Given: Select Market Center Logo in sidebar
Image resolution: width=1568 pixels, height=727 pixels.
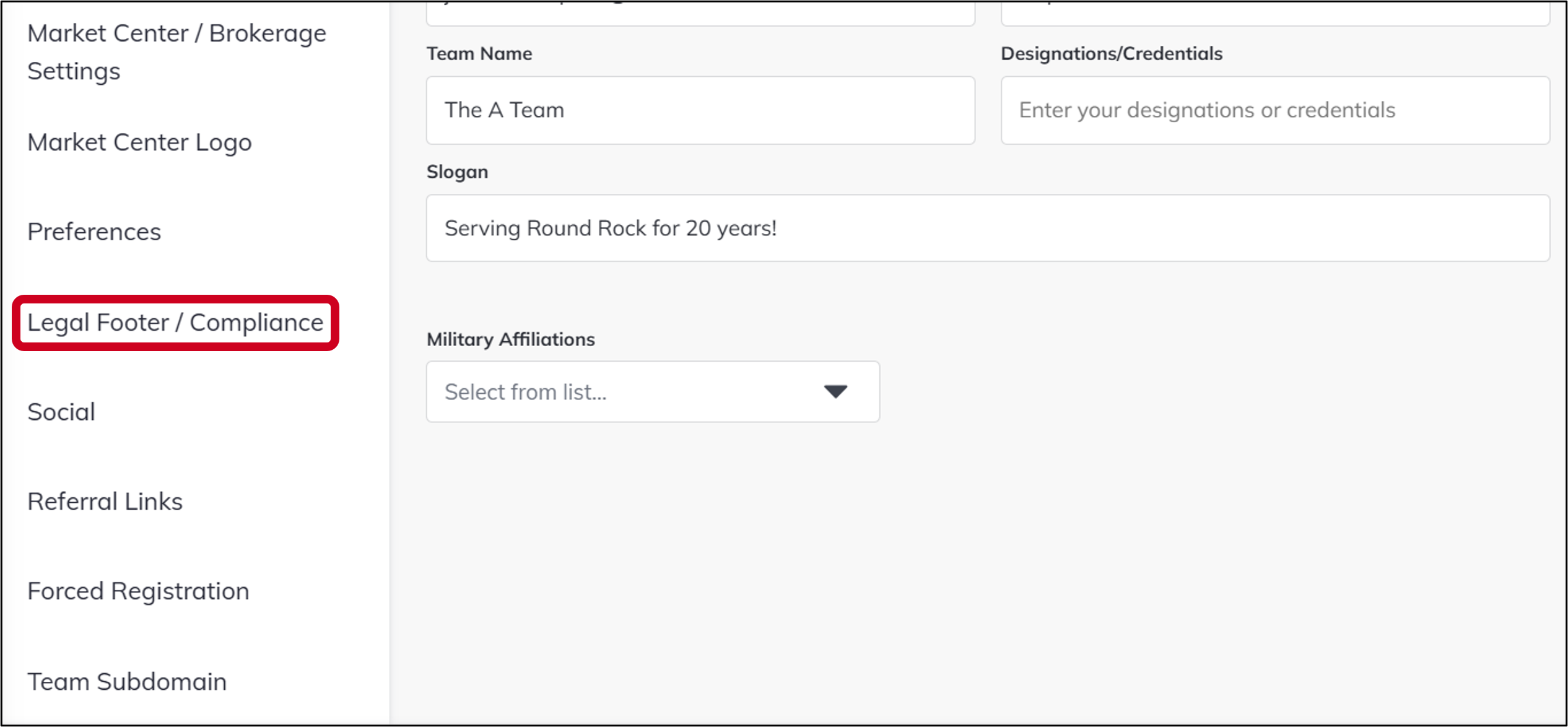Looking at the screenshot, I should click(139, 142).
